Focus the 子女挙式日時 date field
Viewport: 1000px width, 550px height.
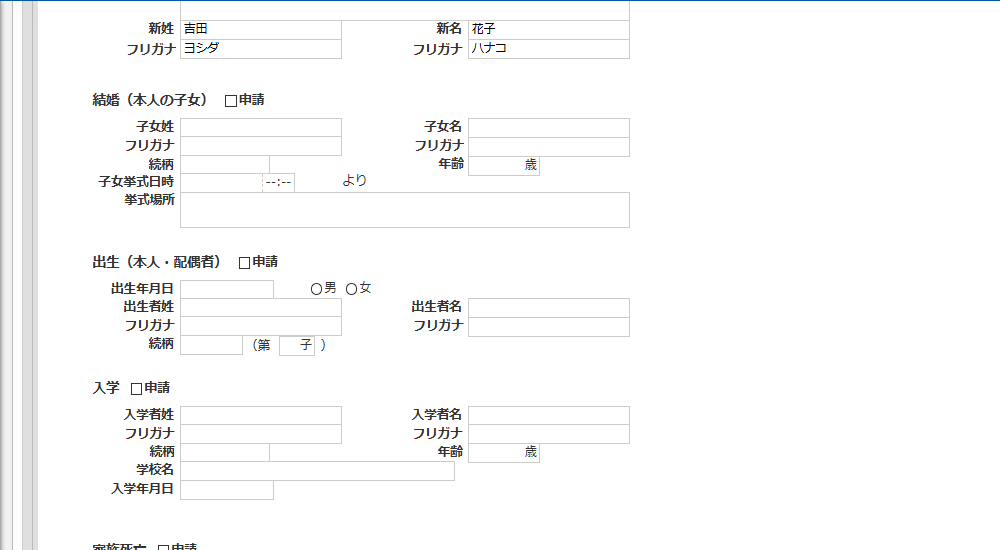[x=221, y=182]
